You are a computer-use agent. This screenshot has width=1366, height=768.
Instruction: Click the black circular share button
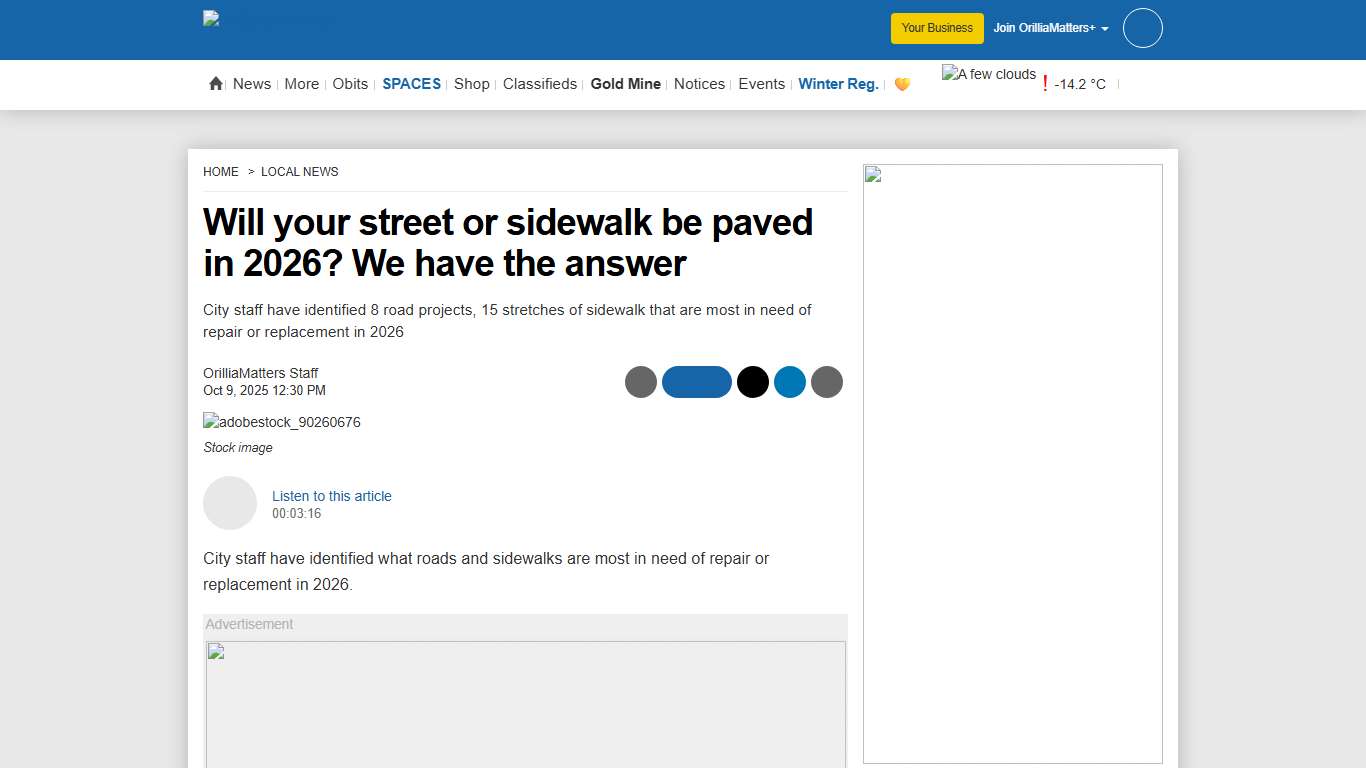(x=753, y=382)
